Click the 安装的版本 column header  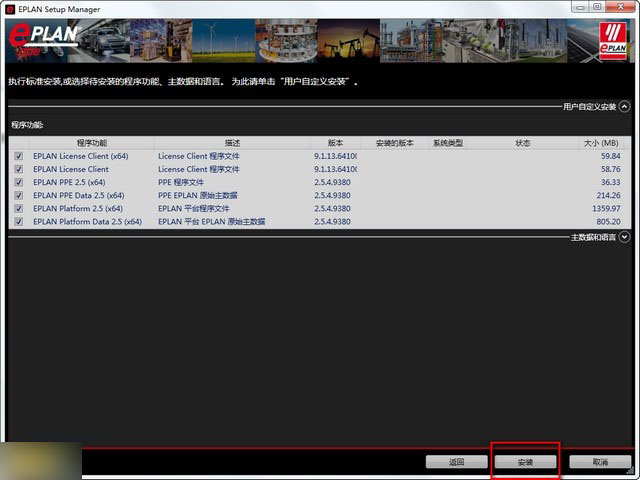(395, 143)
